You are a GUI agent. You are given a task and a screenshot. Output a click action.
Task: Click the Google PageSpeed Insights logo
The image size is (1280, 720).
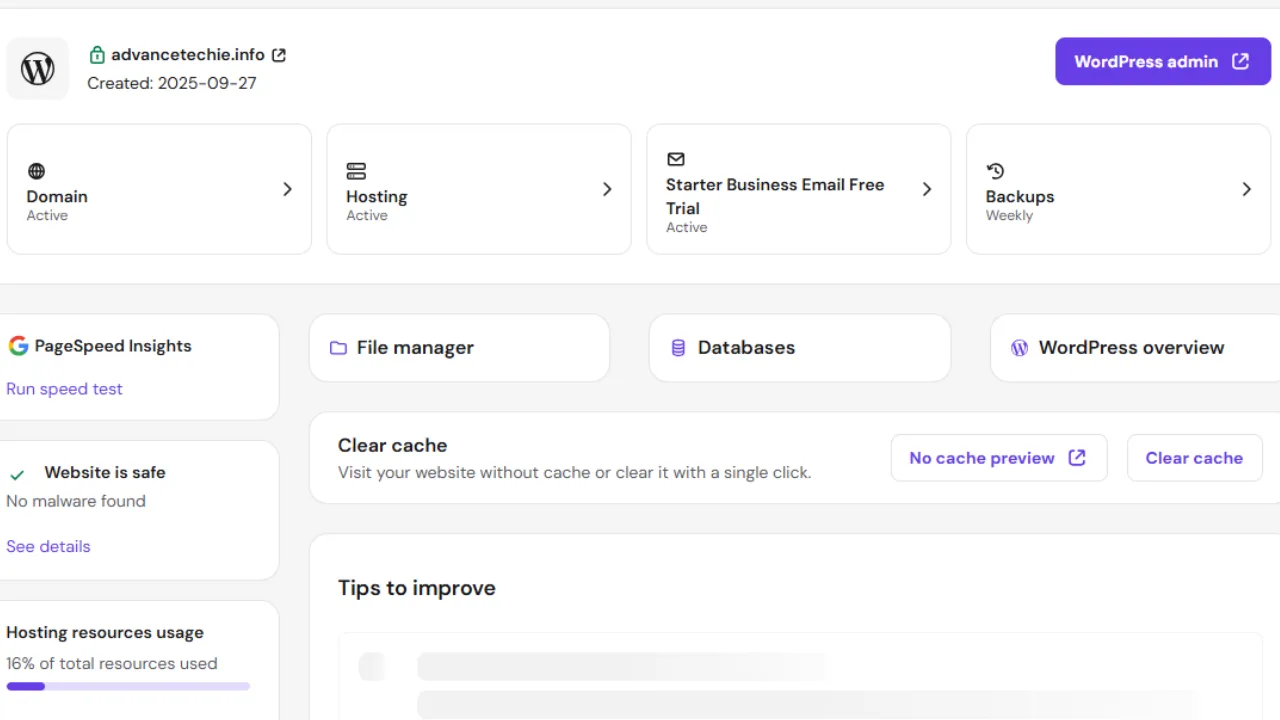[x=18, y=346]
